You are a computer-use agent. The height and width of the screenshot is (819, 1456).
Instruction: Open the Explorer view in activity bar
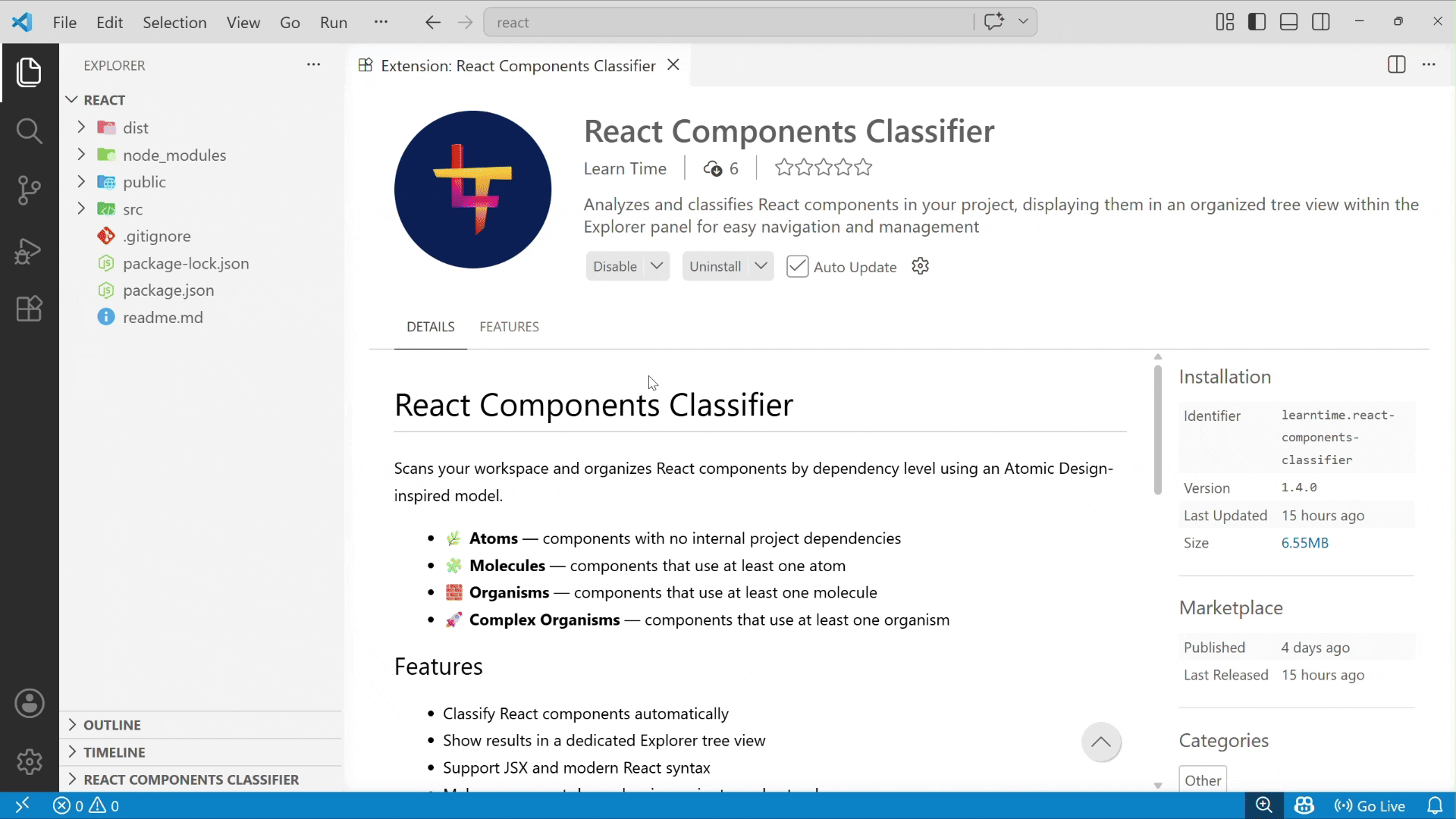[x=29, y=72]
